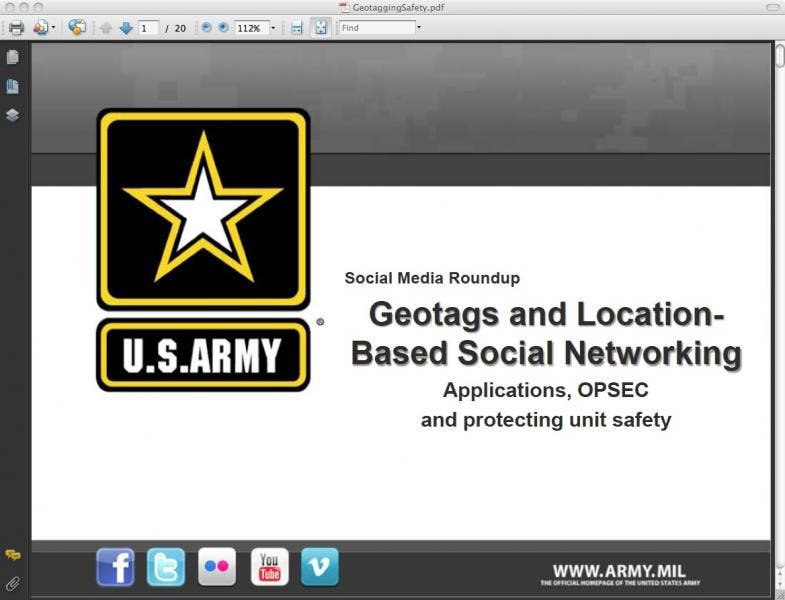Enable the fit width scrolling mode
The width and height of the screenshot is (785, 600).
coord(297,28)
